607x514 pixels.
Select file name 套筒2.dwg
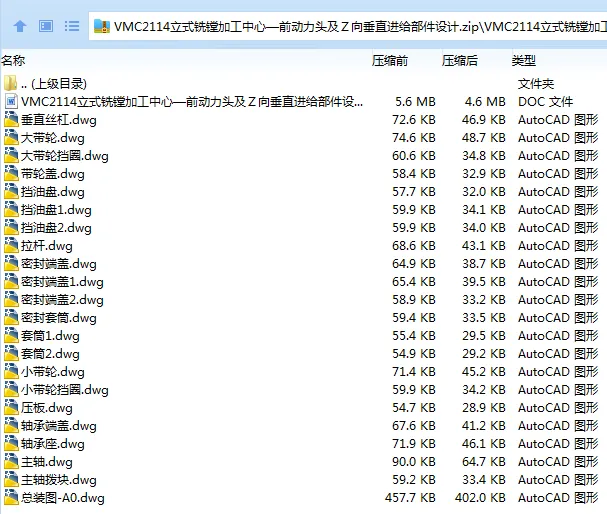point(50,354)
